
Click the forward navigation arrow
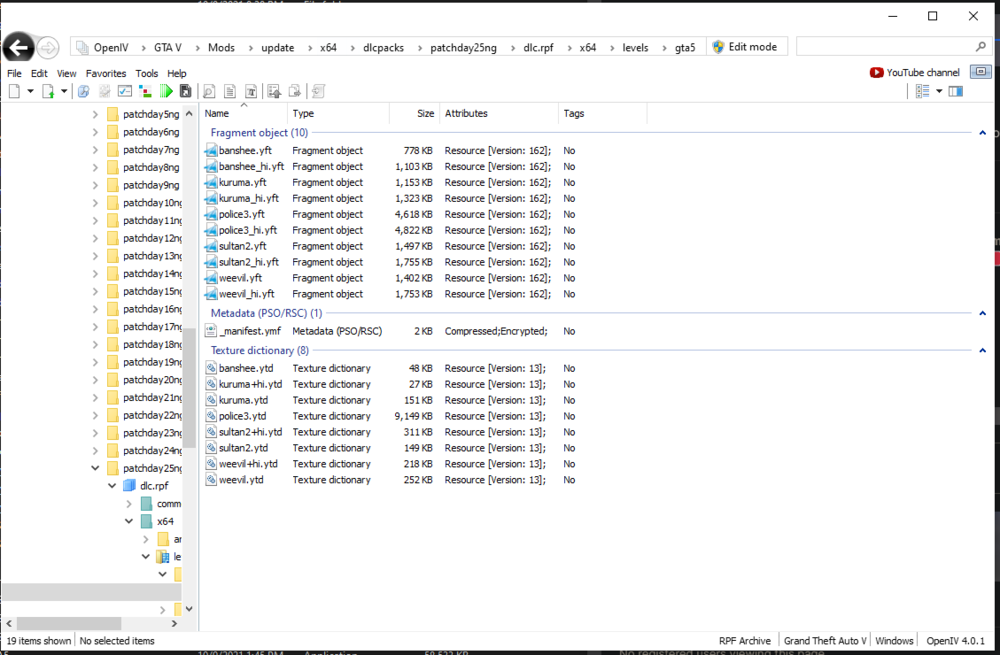click(48, 48)
